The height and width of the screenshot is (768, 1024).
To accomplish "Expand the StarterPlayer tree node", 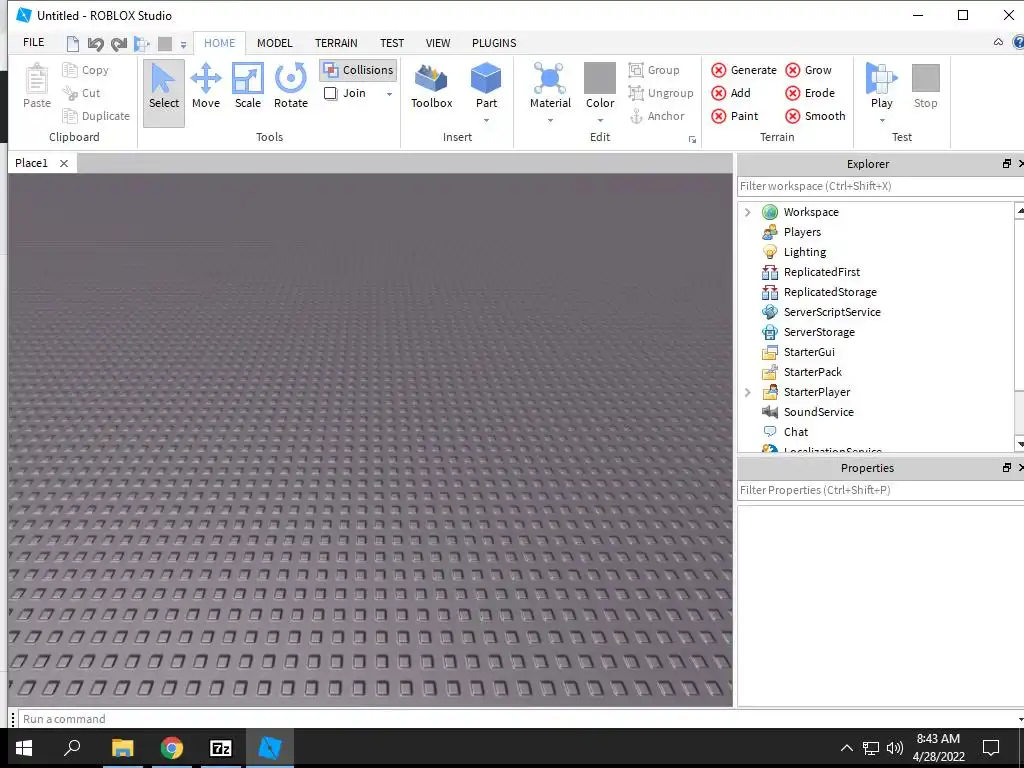I will (x=748, y=392).
